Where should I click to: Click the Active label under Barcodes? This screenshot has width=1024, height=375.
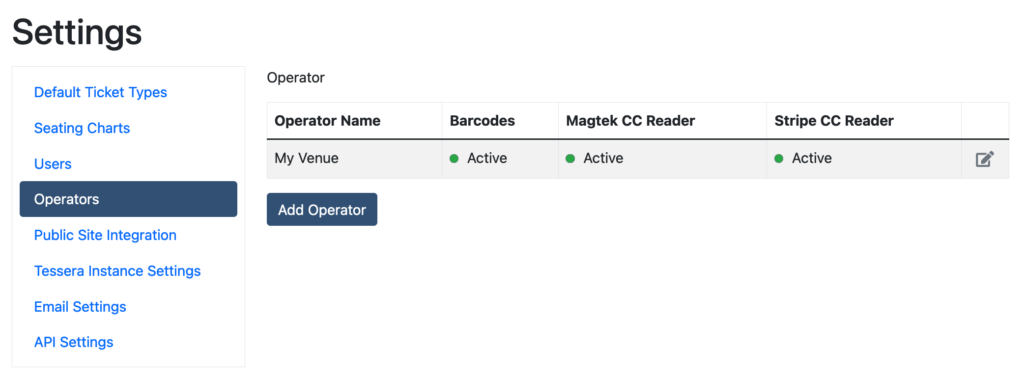(487, 159)
